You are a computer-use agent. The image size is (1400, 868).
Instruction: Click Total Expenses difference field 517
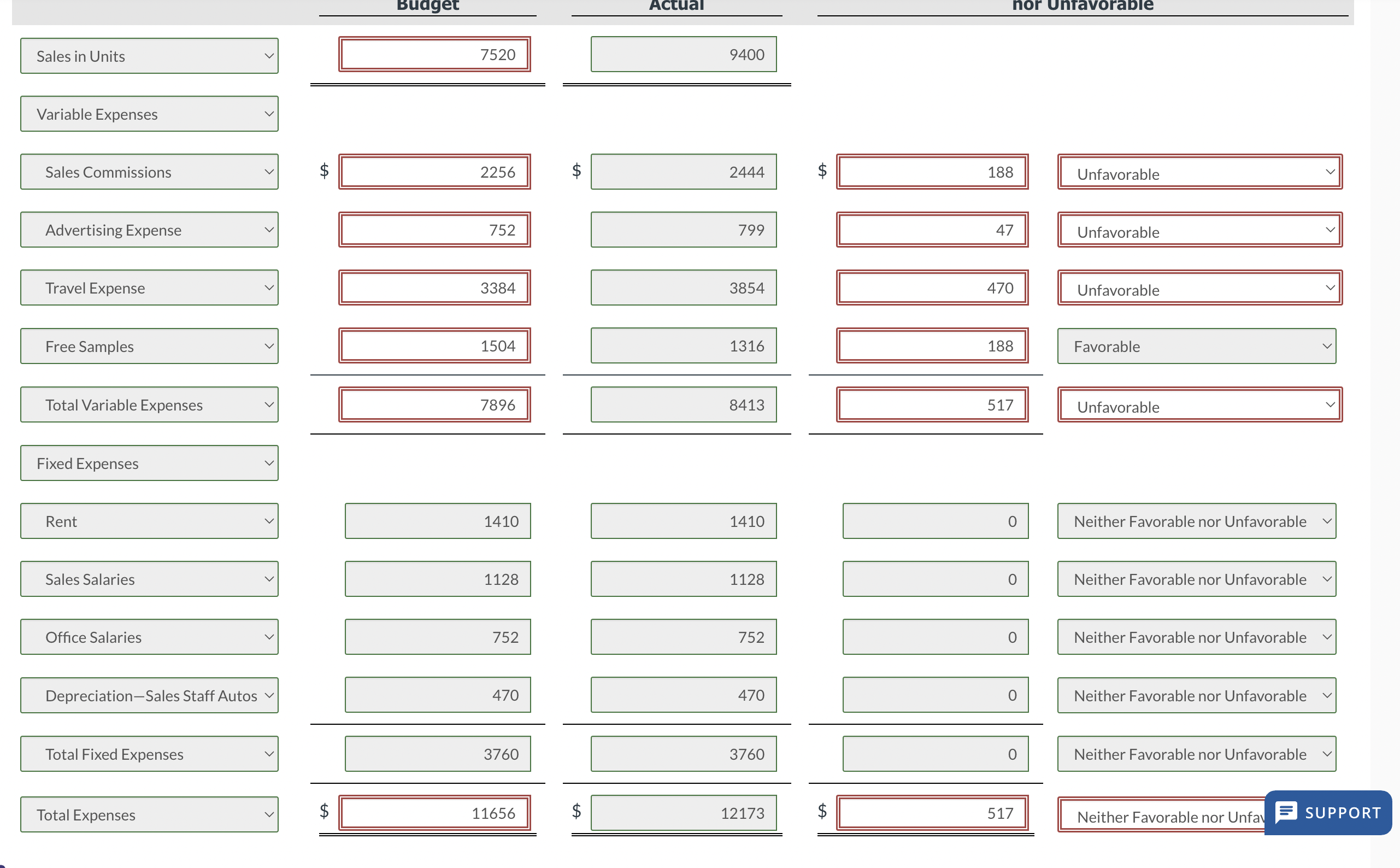(932, 813)
